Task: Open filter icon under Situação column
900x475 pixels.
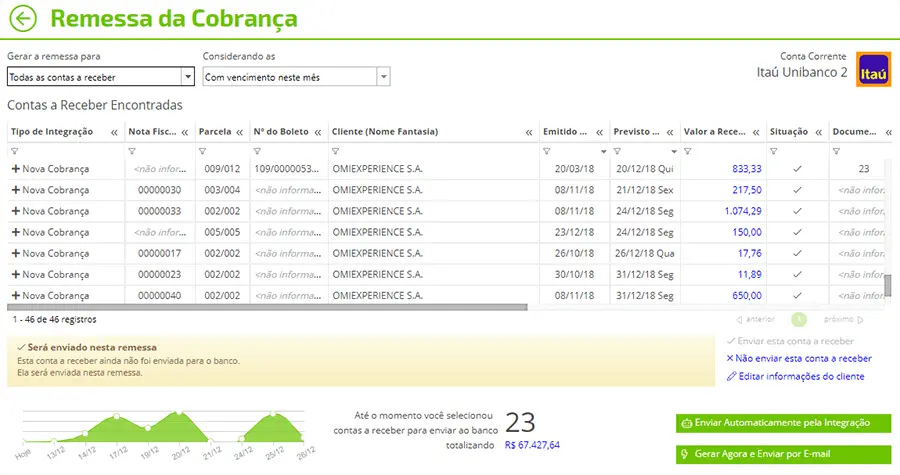Action: (774, 151)
